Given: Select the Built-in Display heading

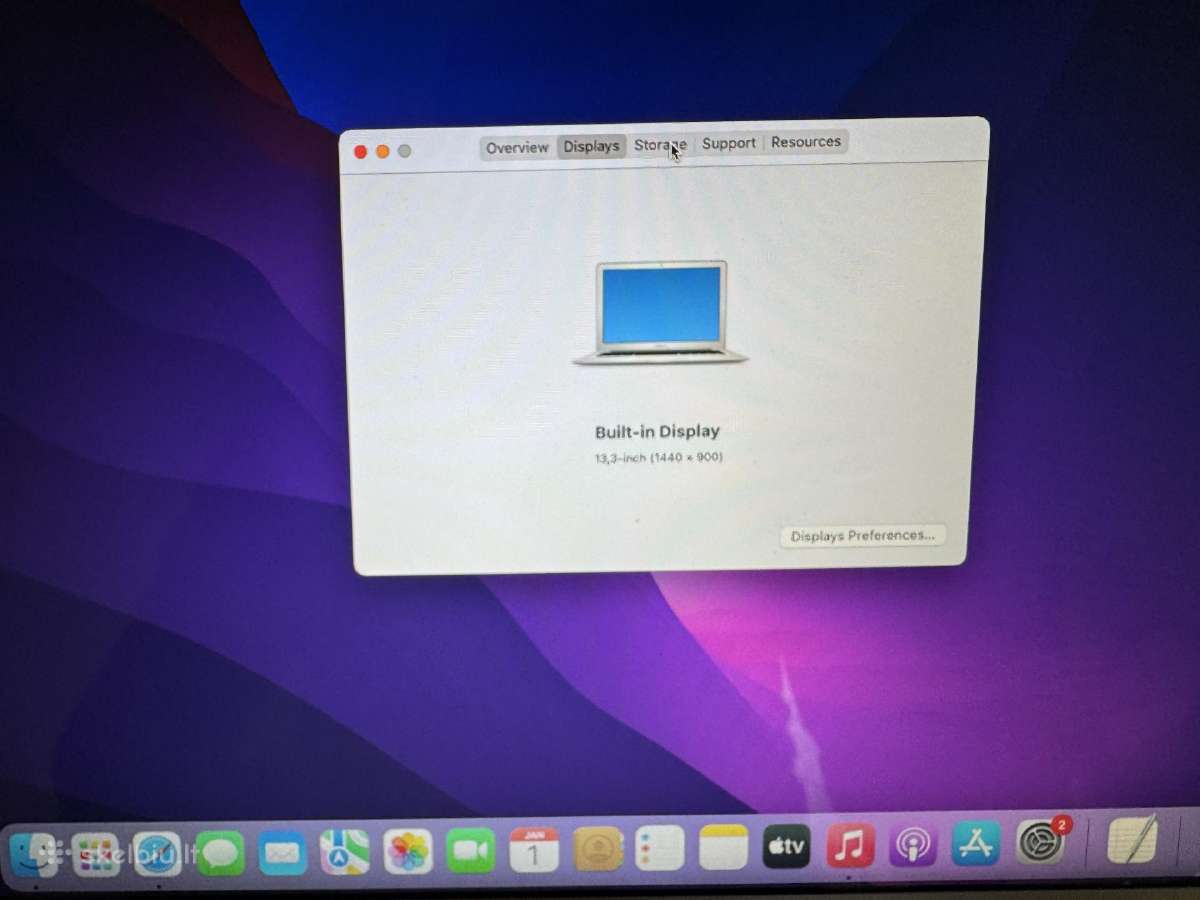Looking at the screenshot, I should (x=657, y=432).
